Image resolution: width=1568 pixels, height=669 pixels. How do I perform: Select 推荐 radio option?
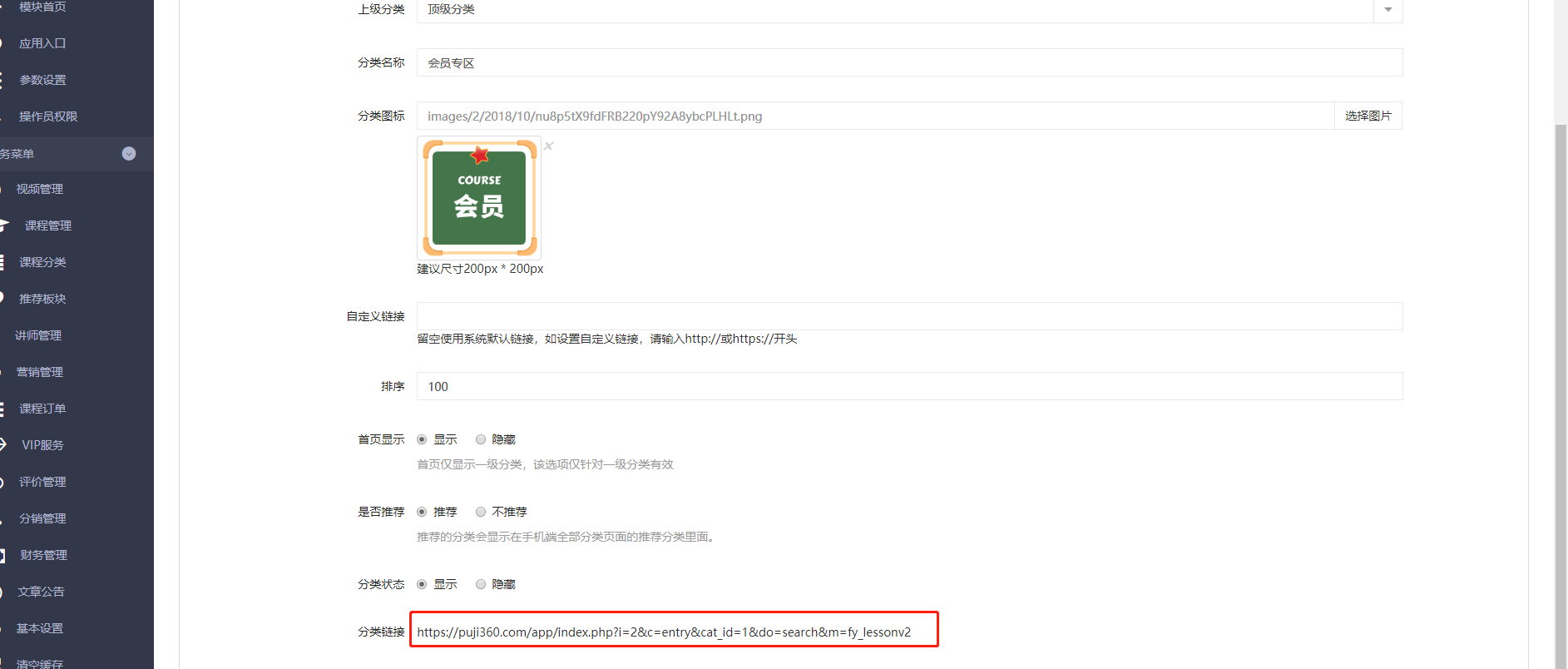tap(422, 512)
